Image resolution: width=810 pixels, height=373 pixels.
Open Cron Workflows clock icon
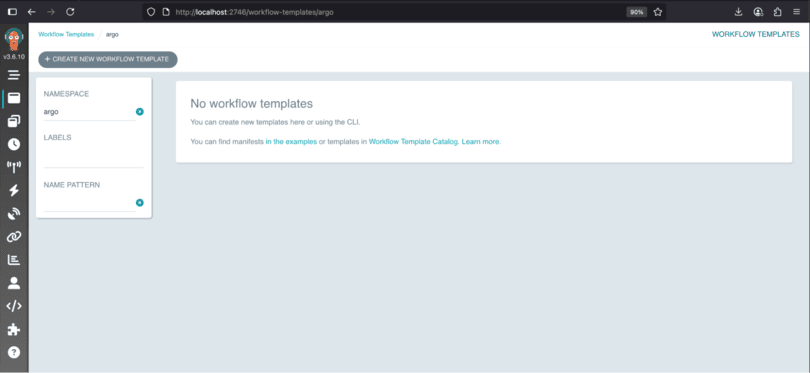point(14,144)
